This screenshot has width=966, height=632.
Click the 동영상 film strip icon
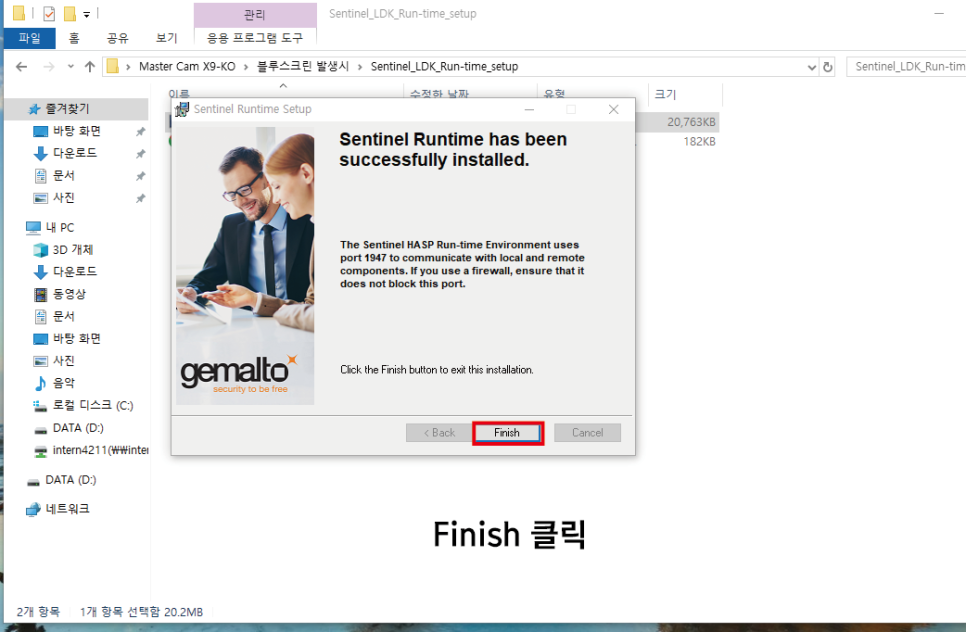[x=41, y=294]
